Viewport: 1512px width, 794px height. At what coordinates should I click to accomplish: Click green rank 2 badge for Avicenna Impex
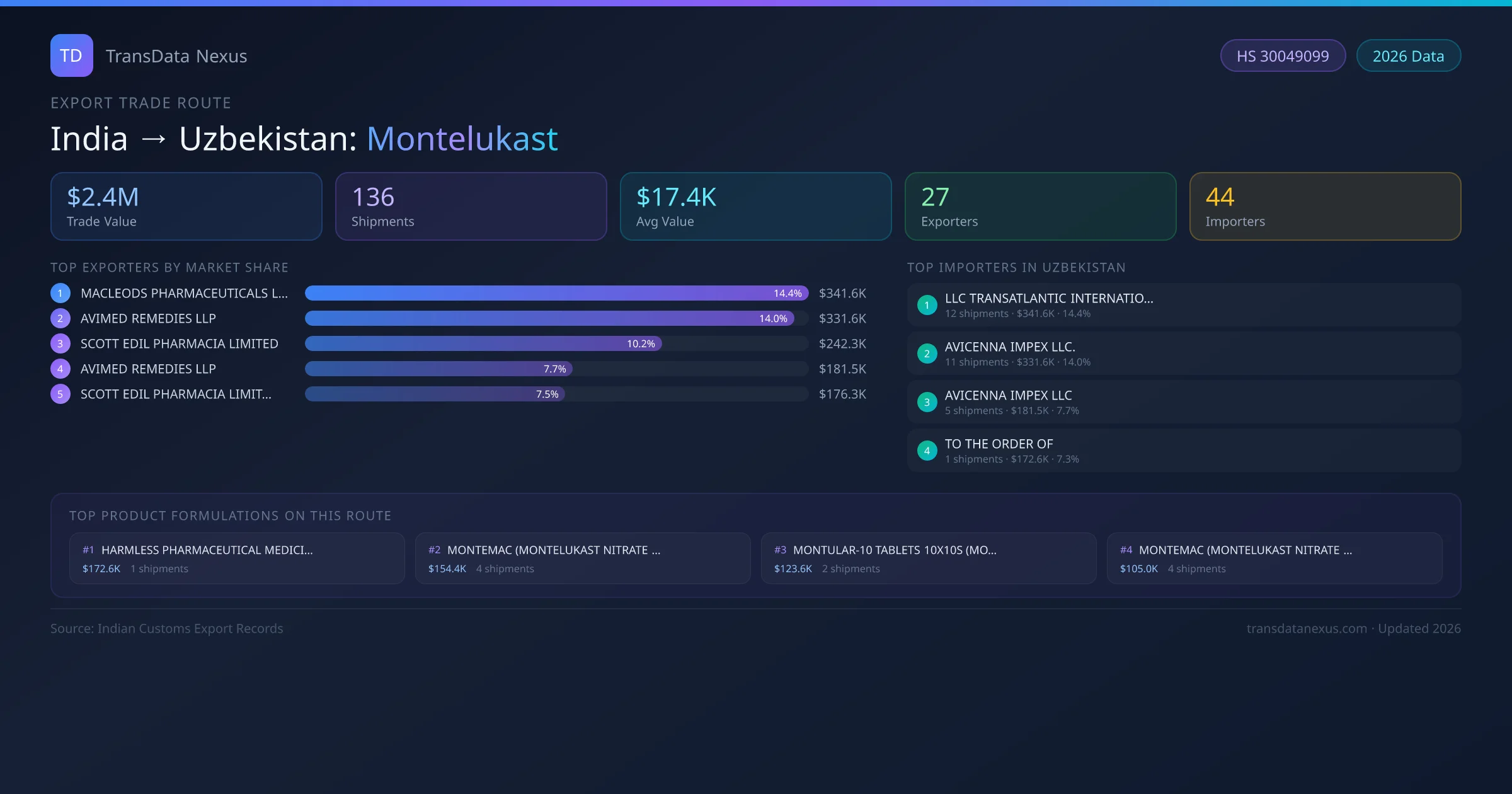pos(927,354)
